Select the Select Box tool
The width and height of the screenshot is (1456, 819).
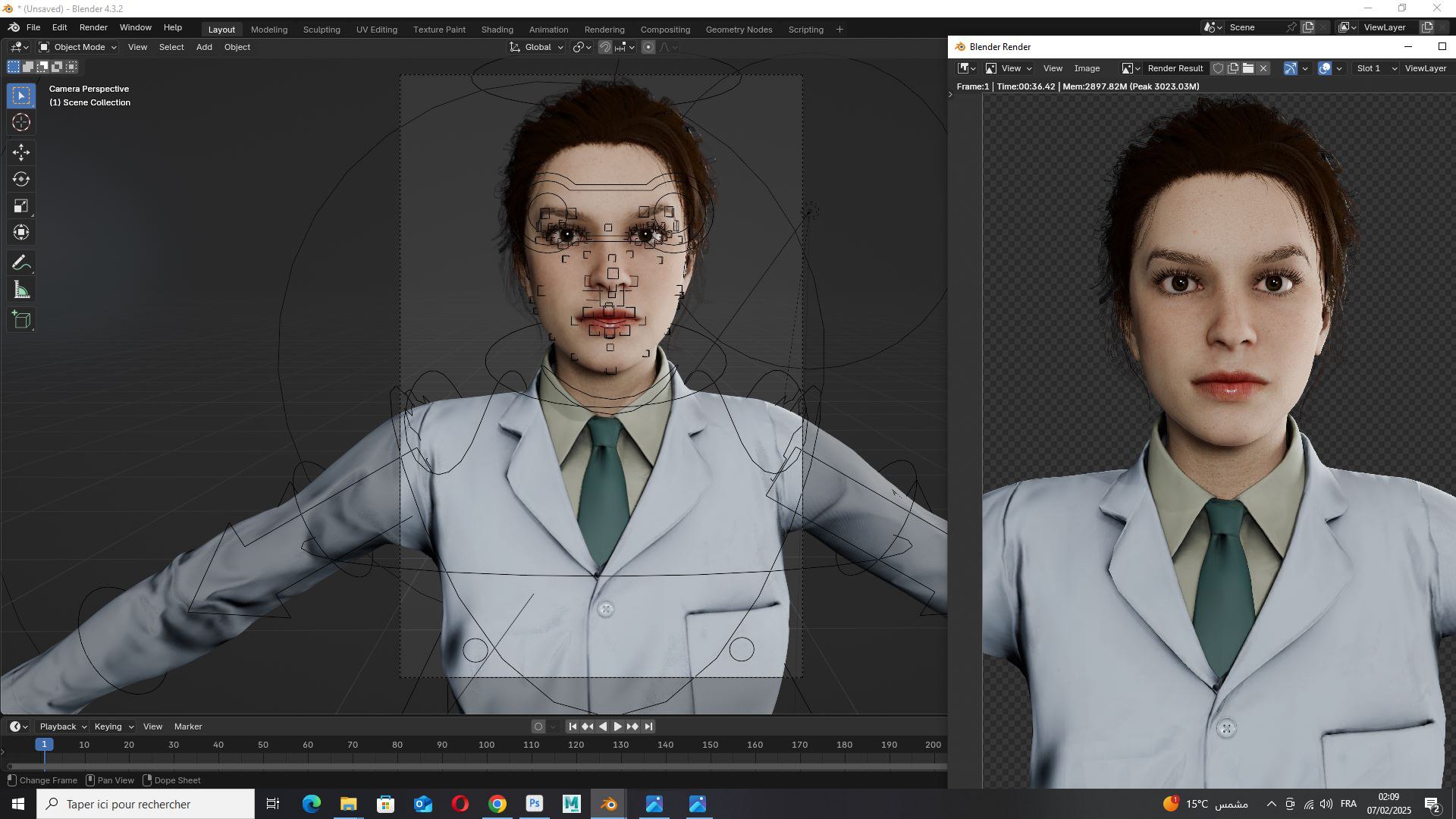21,96
